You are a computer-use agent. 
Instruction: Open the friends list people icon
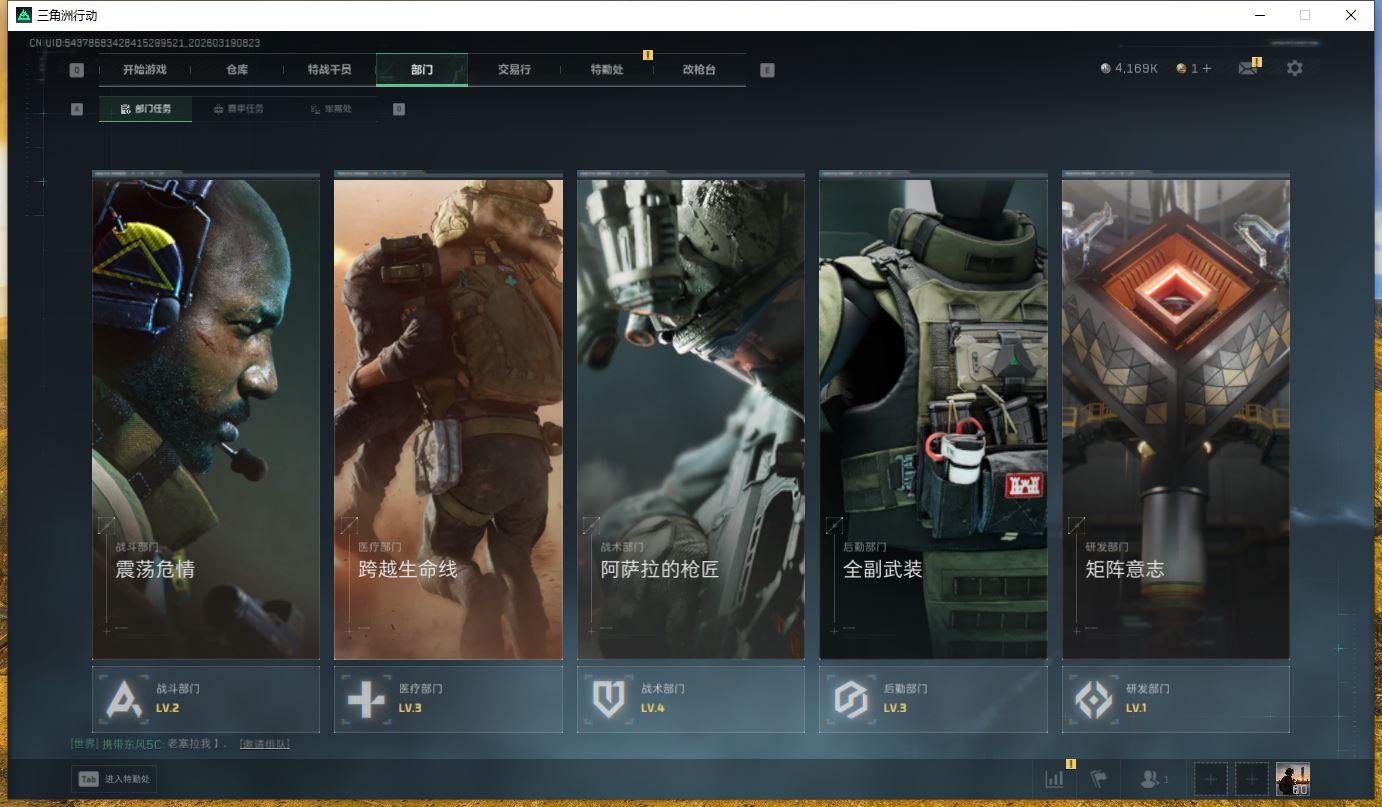1151,779
